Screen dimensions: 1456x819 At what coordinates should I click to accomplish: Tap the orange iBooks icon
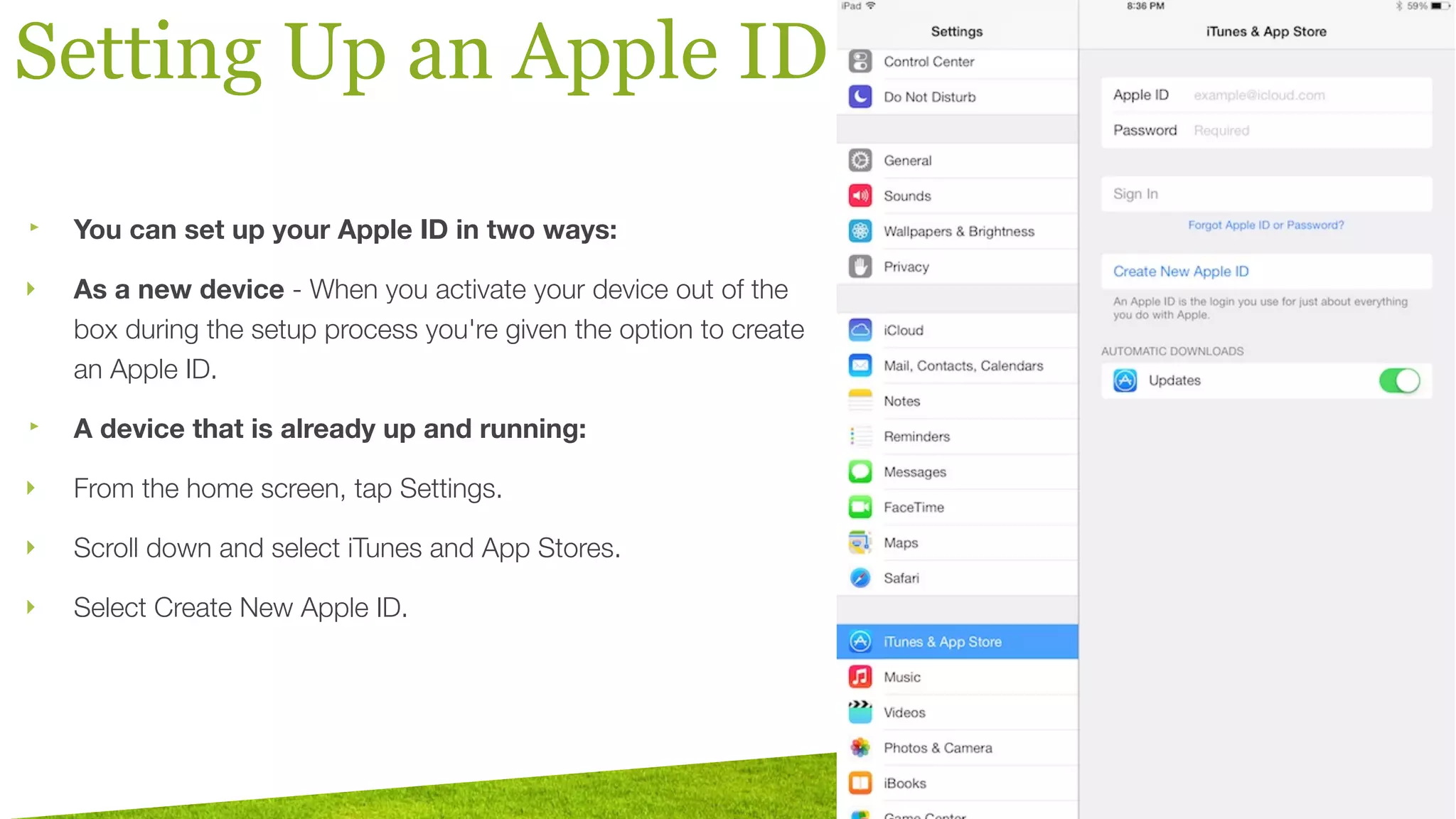point(860,783)
